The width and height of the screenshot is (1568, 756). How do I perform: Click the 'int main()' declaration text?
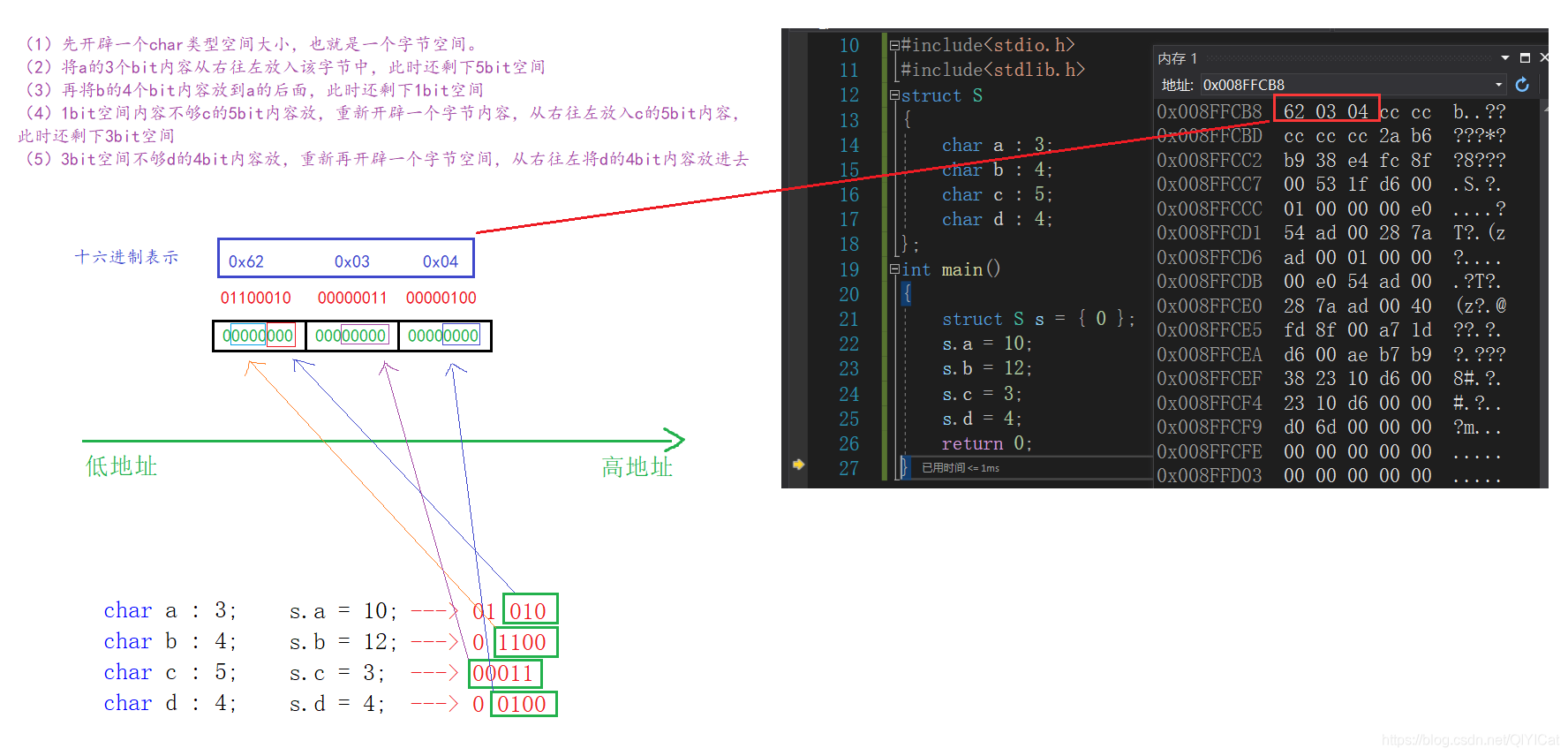[952, 269]
